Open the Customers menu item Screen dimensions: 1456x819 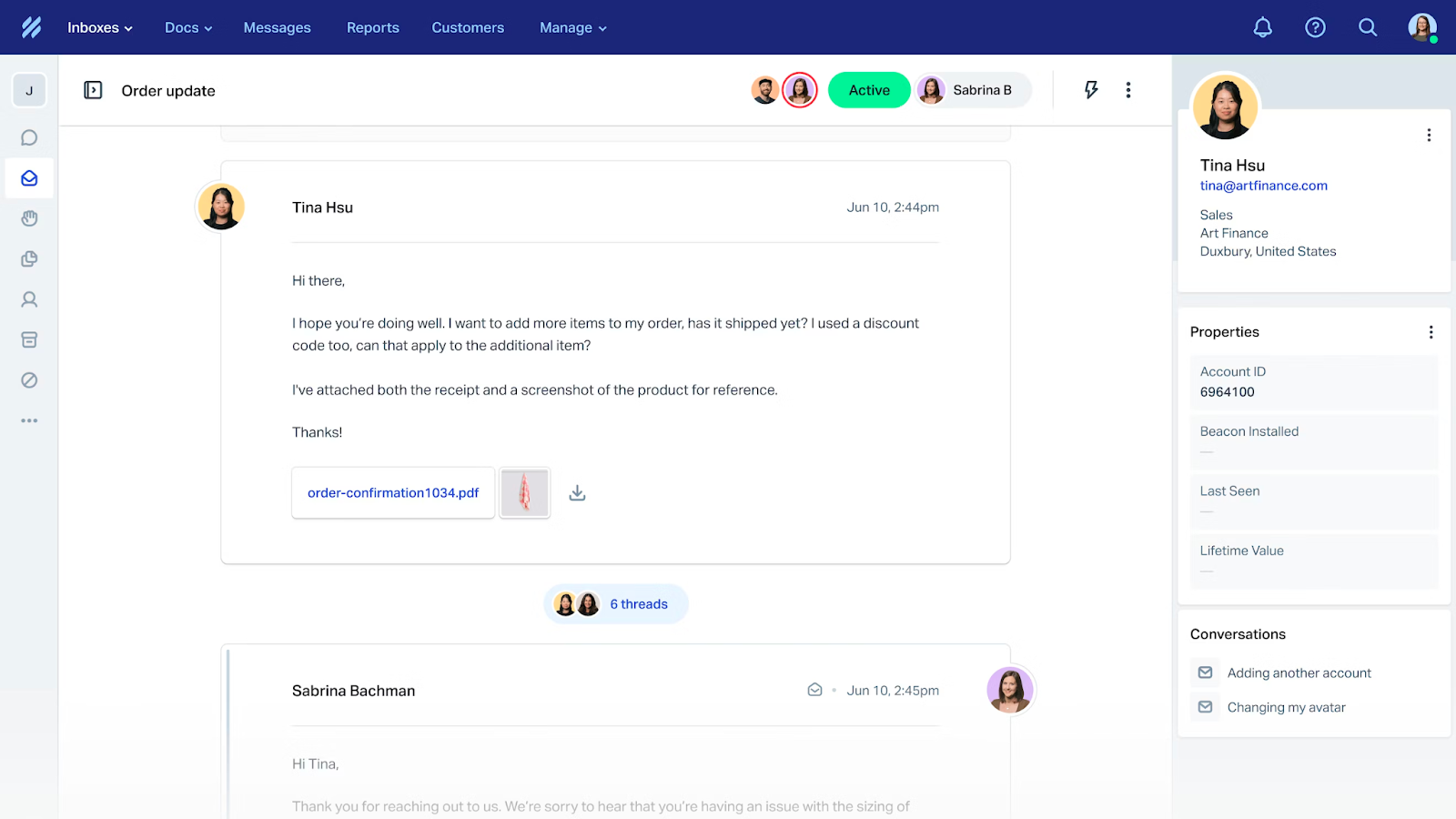tap(468, 27)
